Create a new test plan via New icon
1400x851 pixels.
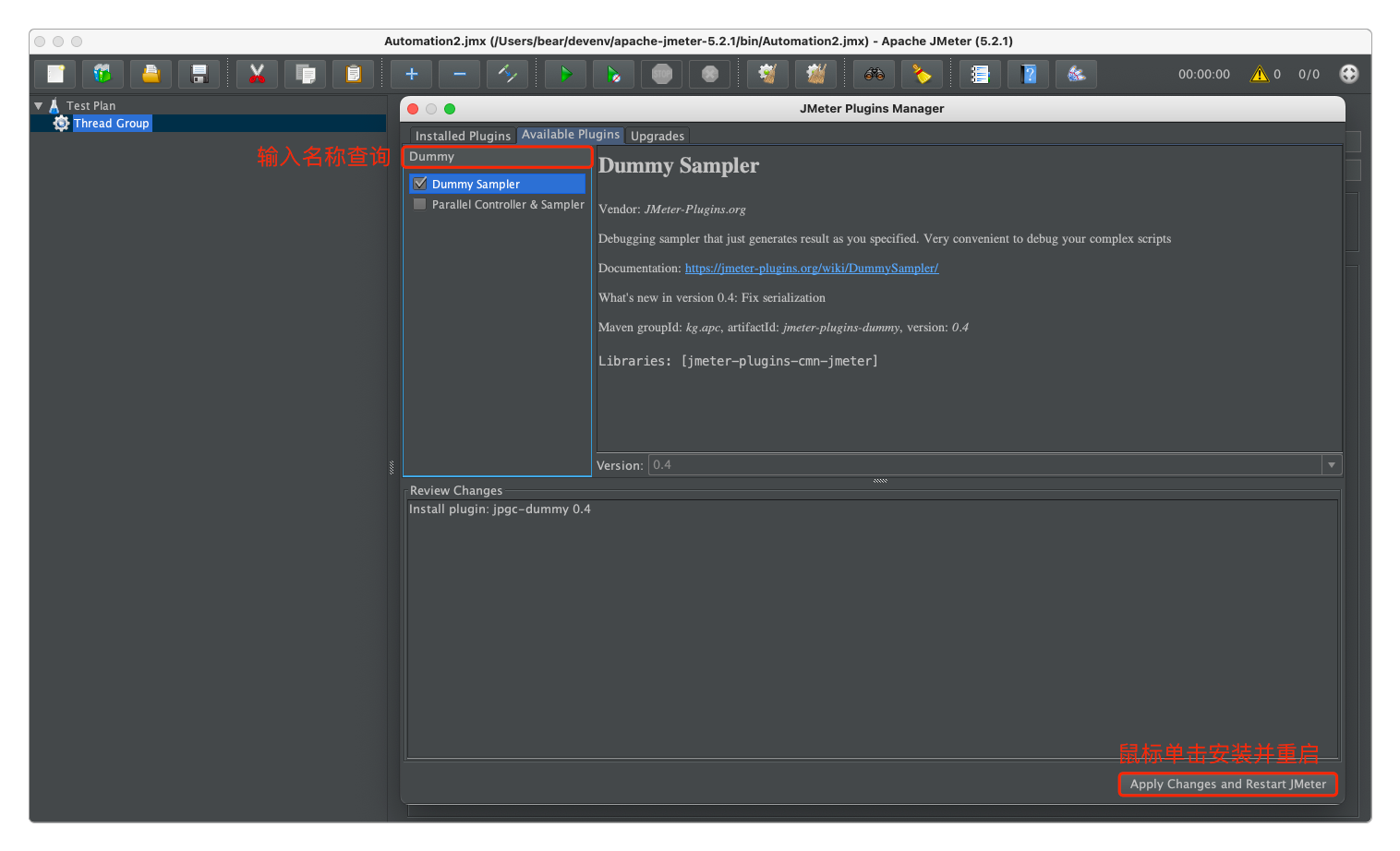55,74
